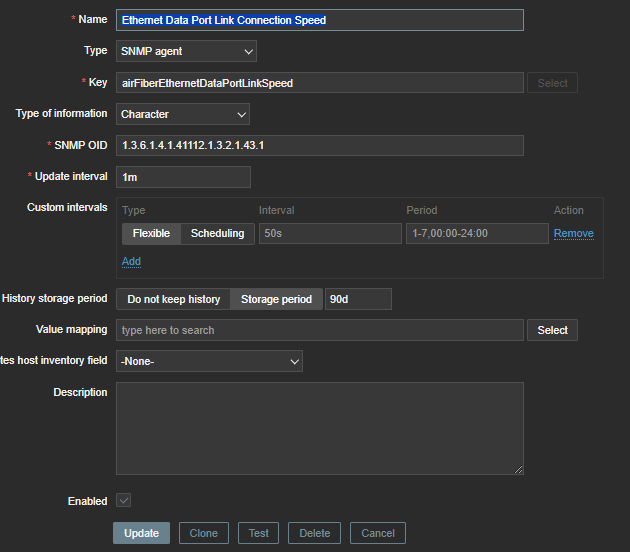Open the Type of information dropdown

click(x=183, y=114)
